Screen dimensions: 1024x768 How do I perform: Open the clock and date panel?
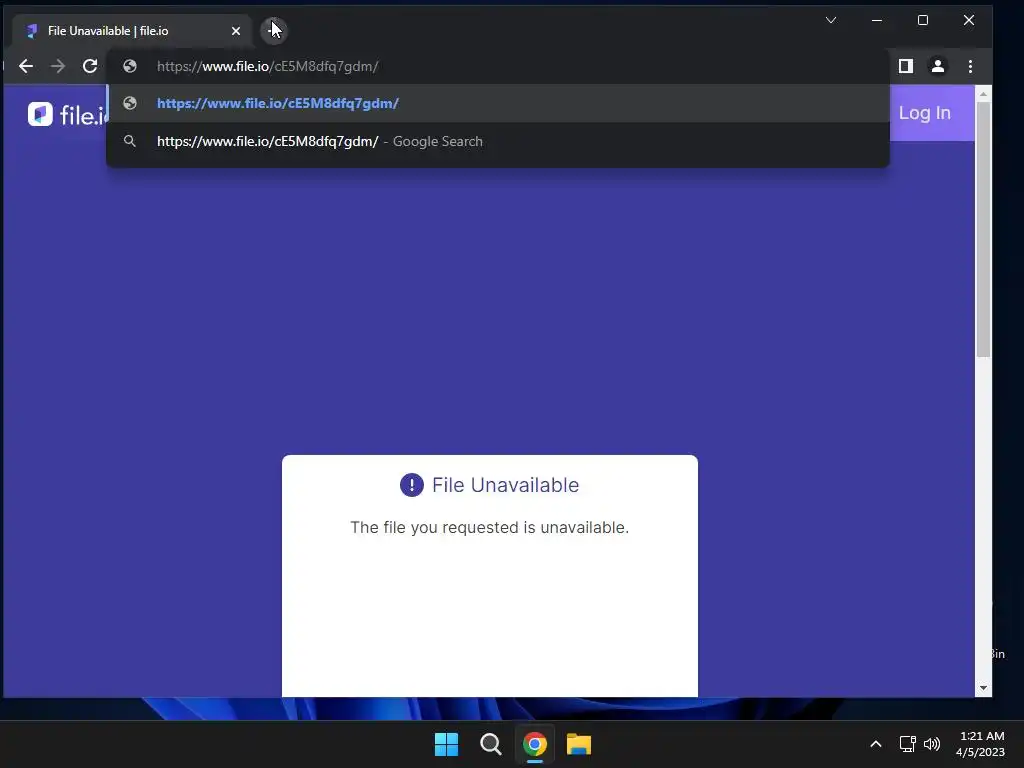(980, 744)
